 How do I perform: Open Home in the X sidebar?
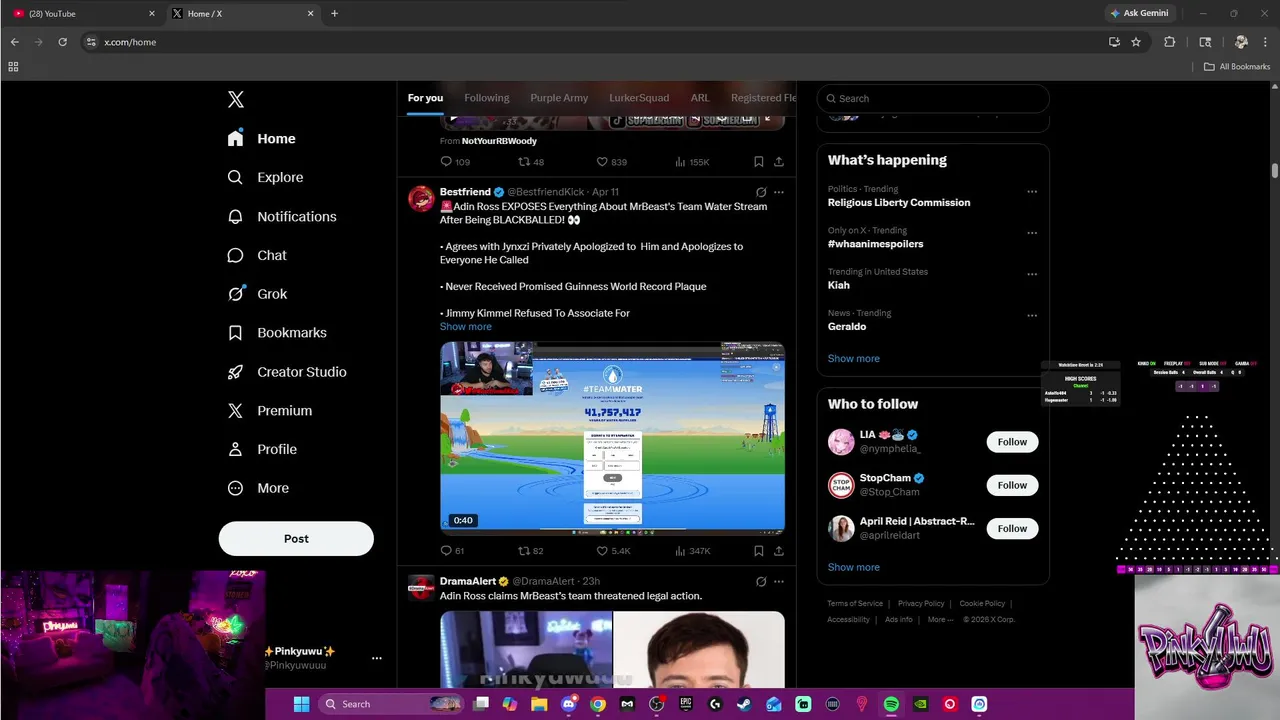click(261, 139)
